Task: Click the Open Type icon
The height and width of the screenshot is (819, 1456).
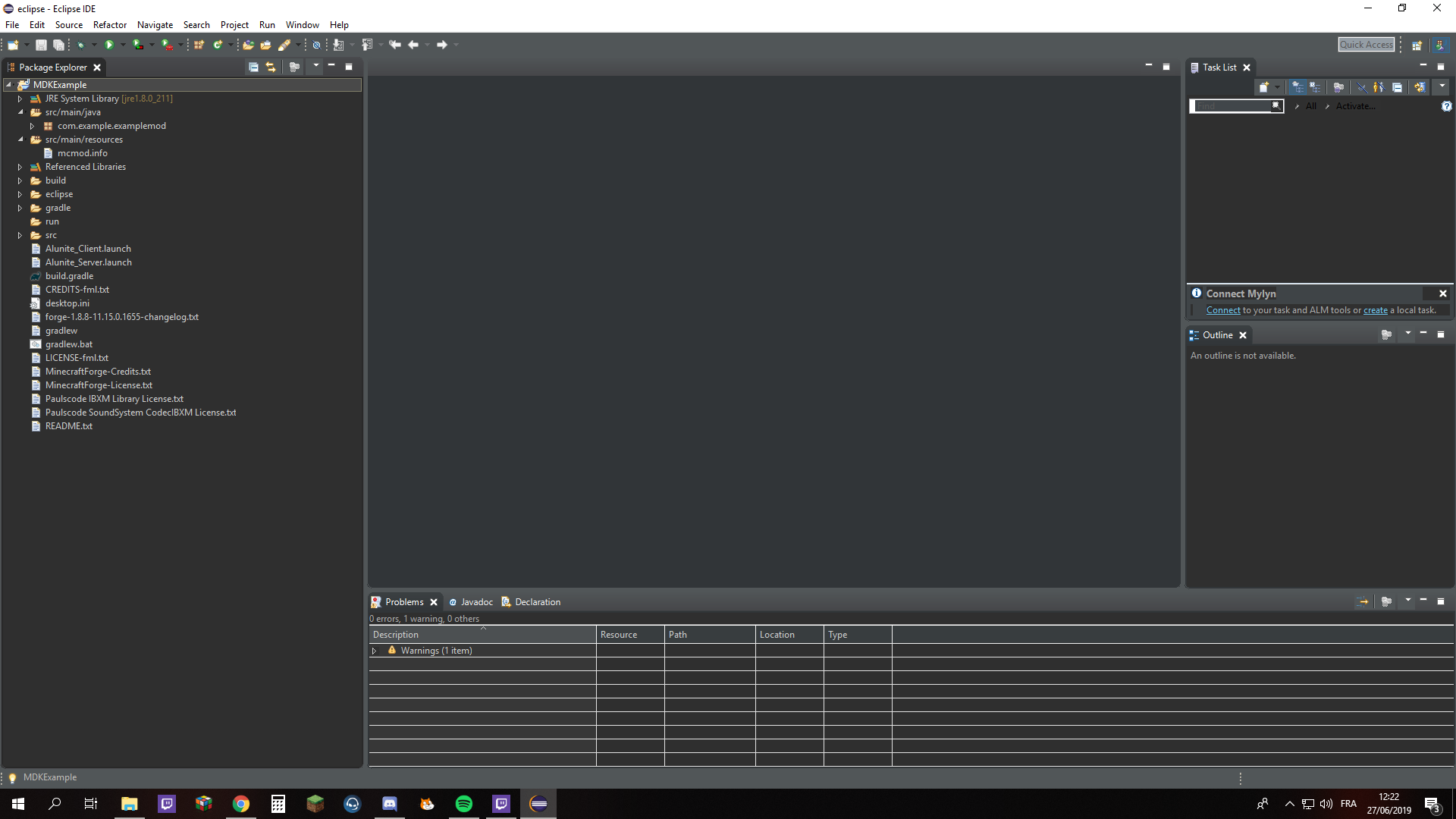Action: click(x=248, y=45)
